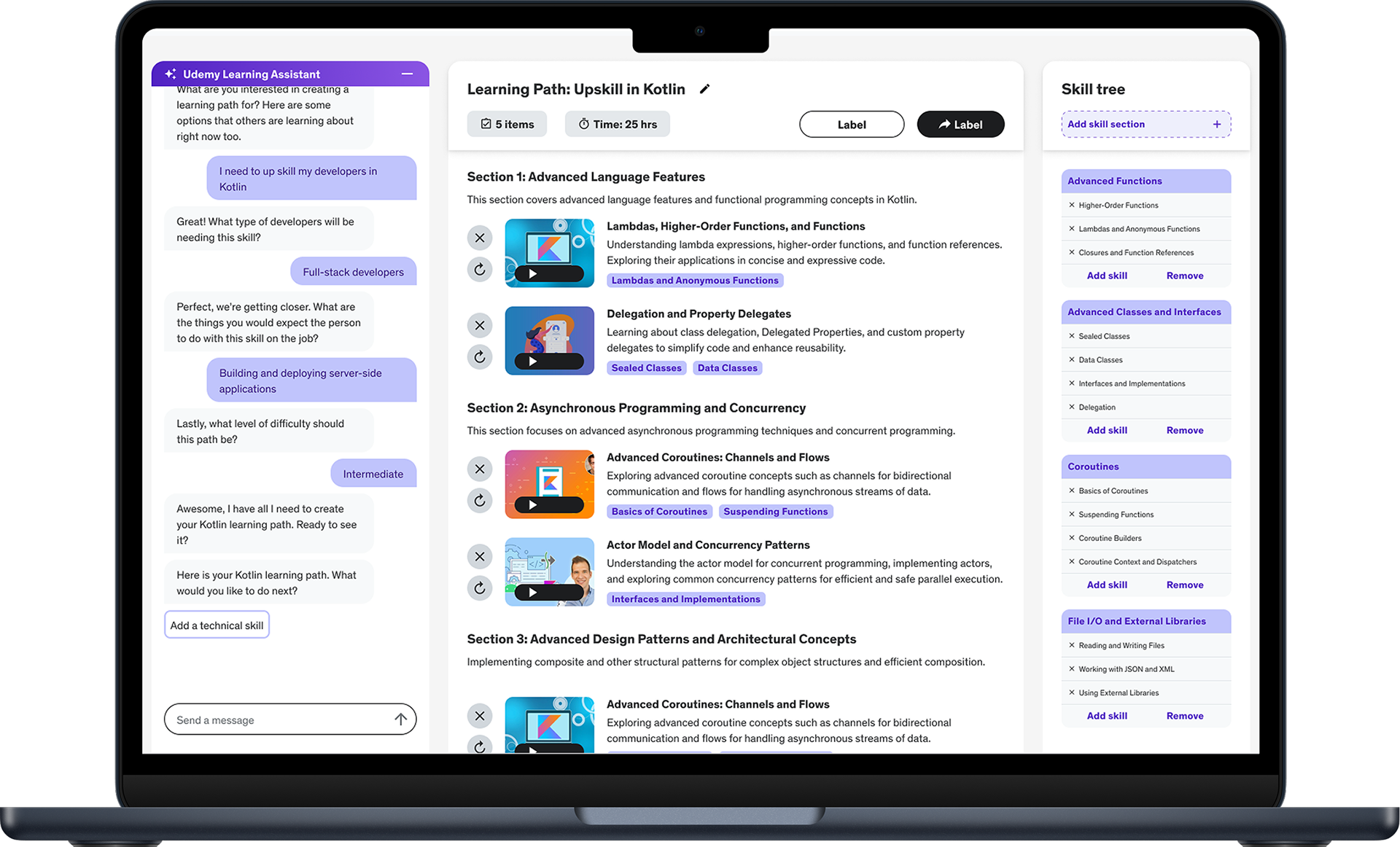Select the Lambdas and Anonymous Functions course tag

point(695,280)
